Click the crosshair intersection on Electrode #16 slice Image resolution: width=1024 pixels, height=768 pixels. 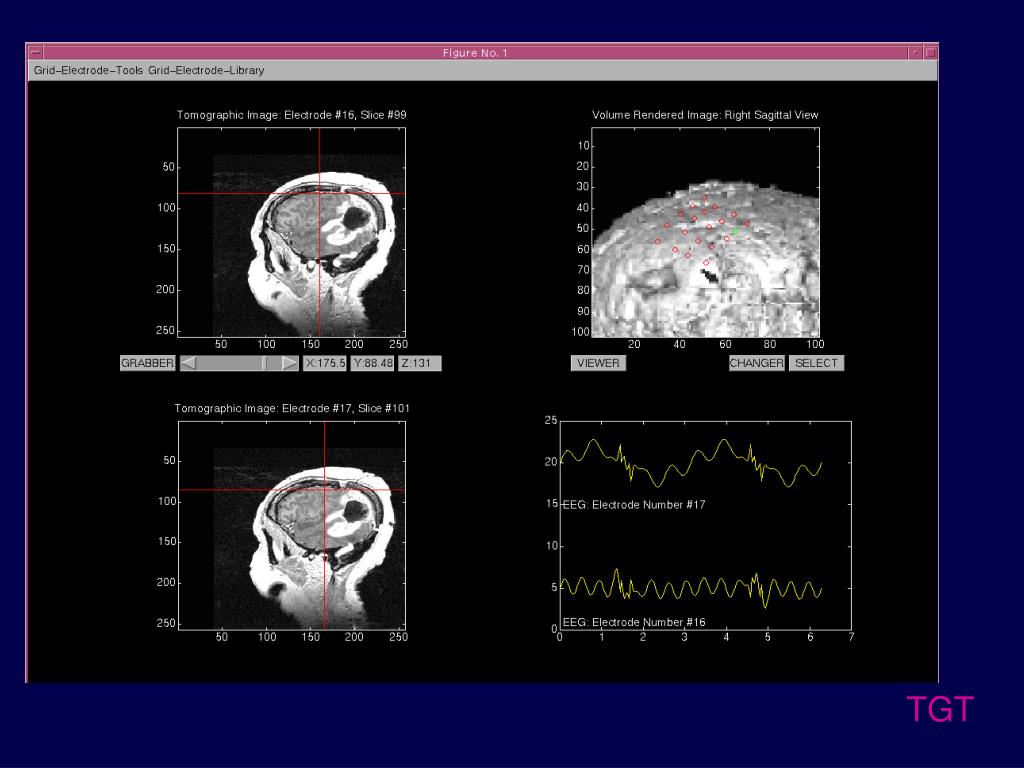coord(319,193)
